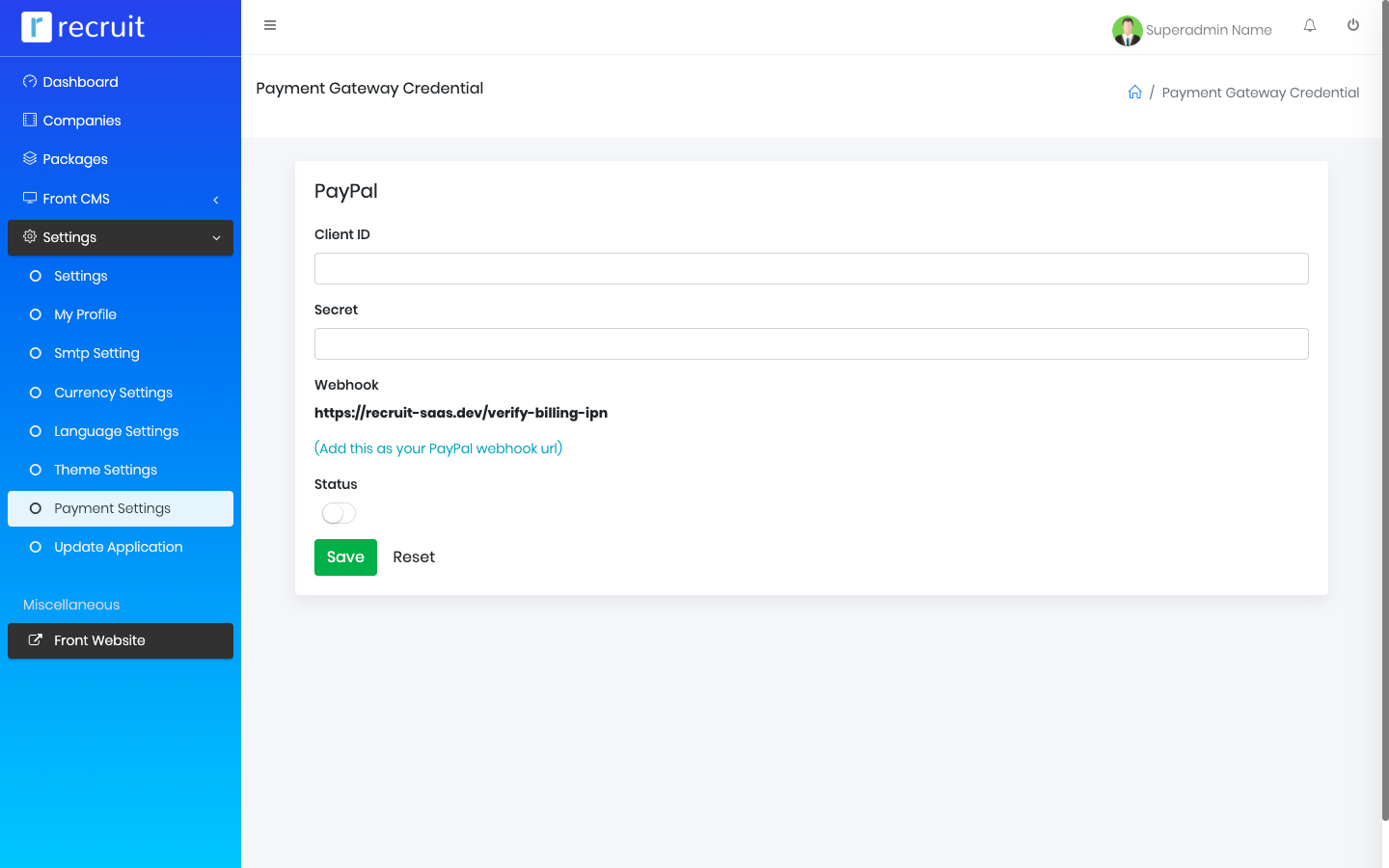Click the power logout icon
Image resolution: width=1389 pixels, height=868 pixels.
pyautogui.click(x=1353, y=26)
